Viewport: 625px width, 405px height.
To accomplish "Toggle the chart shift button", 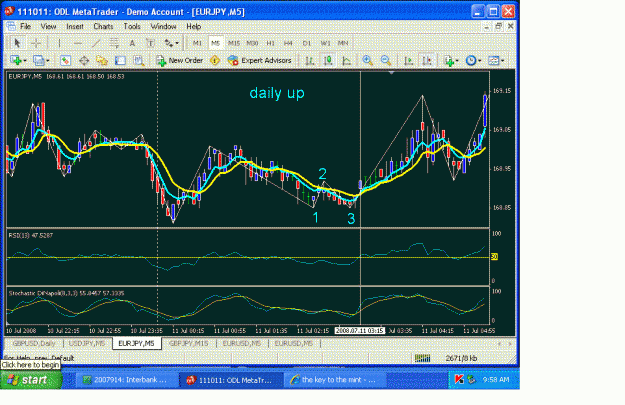I will 427,61.
